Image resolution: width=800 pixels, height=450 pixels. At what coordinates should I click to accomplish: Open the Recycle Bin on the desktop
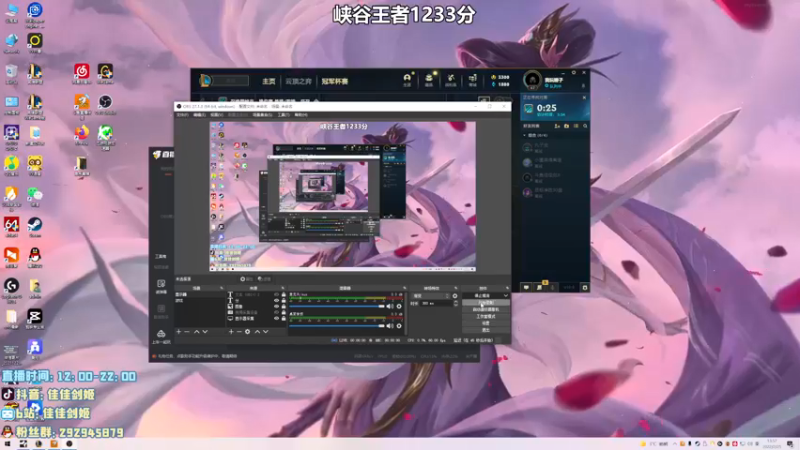click(11, 71)
